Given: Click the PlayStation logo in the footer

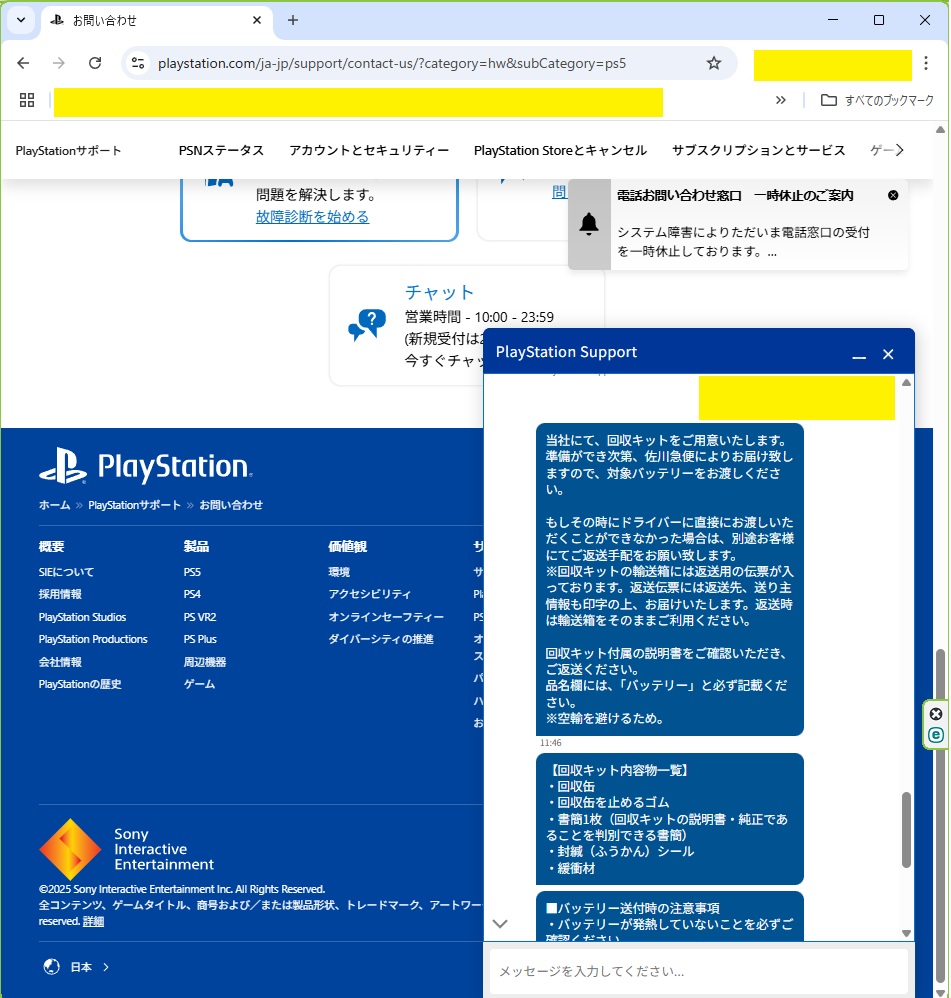Looking at the screenshot, I should click(145, 467).
